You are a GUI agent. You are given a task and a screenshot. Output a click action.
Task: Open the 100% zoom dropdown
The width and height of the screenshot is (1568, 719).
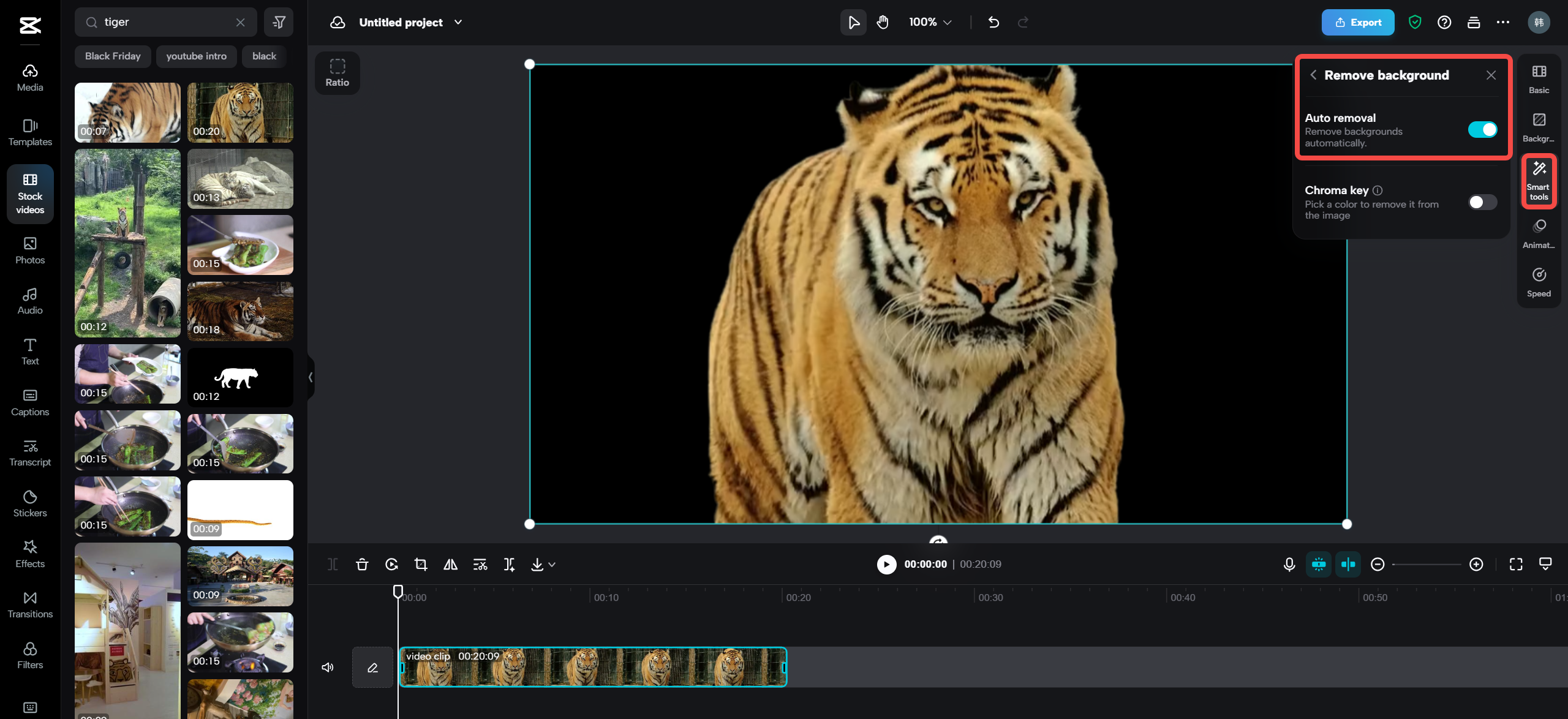tap(930, 23)
